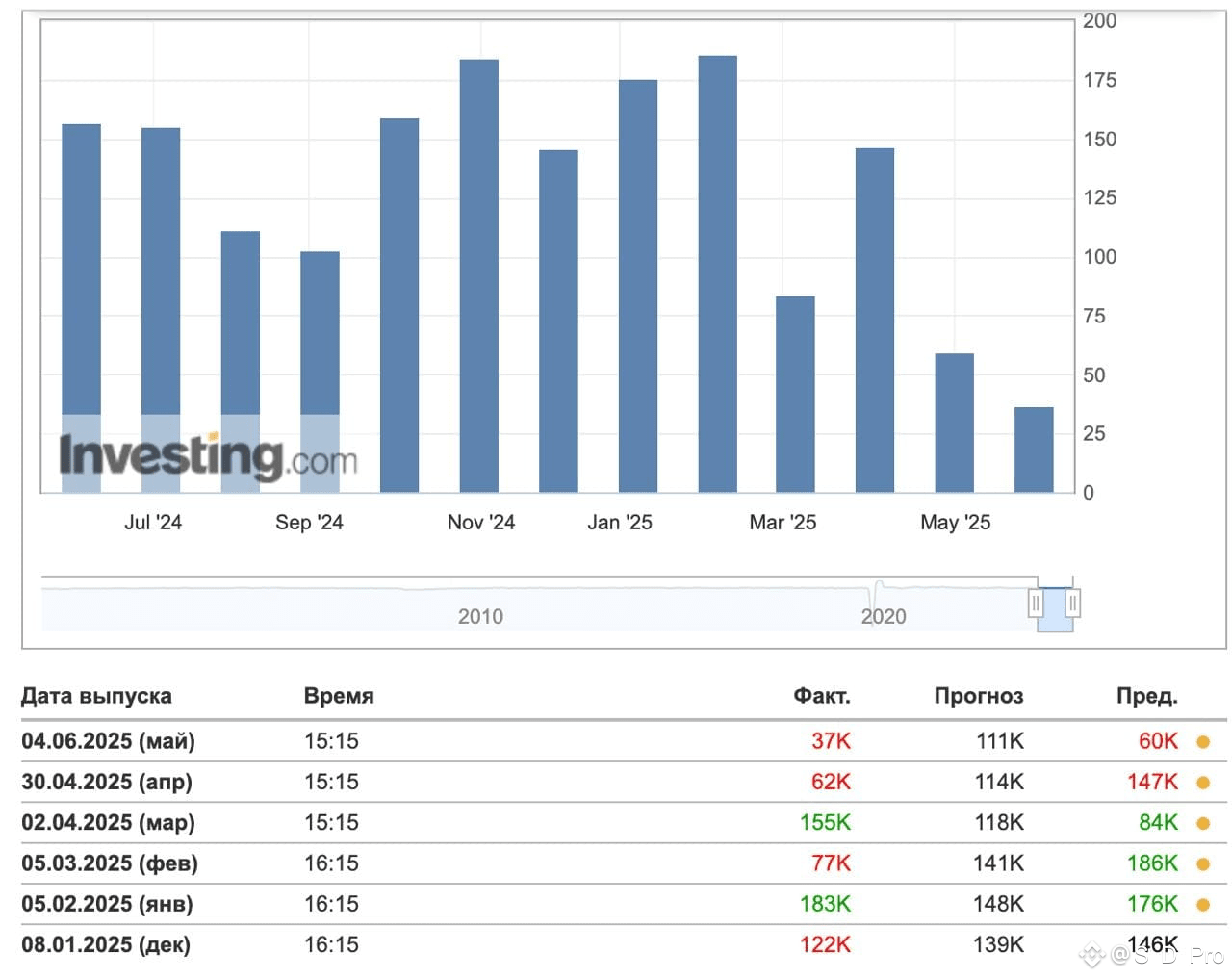This screenshot has width=1232, height=979.
Task: Click the Jul '24 axis label
Action: pos(153,523)
